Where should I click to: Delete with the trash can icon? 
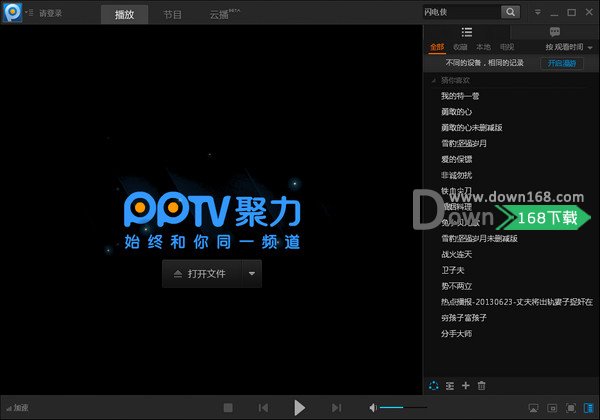coord(481,386)
